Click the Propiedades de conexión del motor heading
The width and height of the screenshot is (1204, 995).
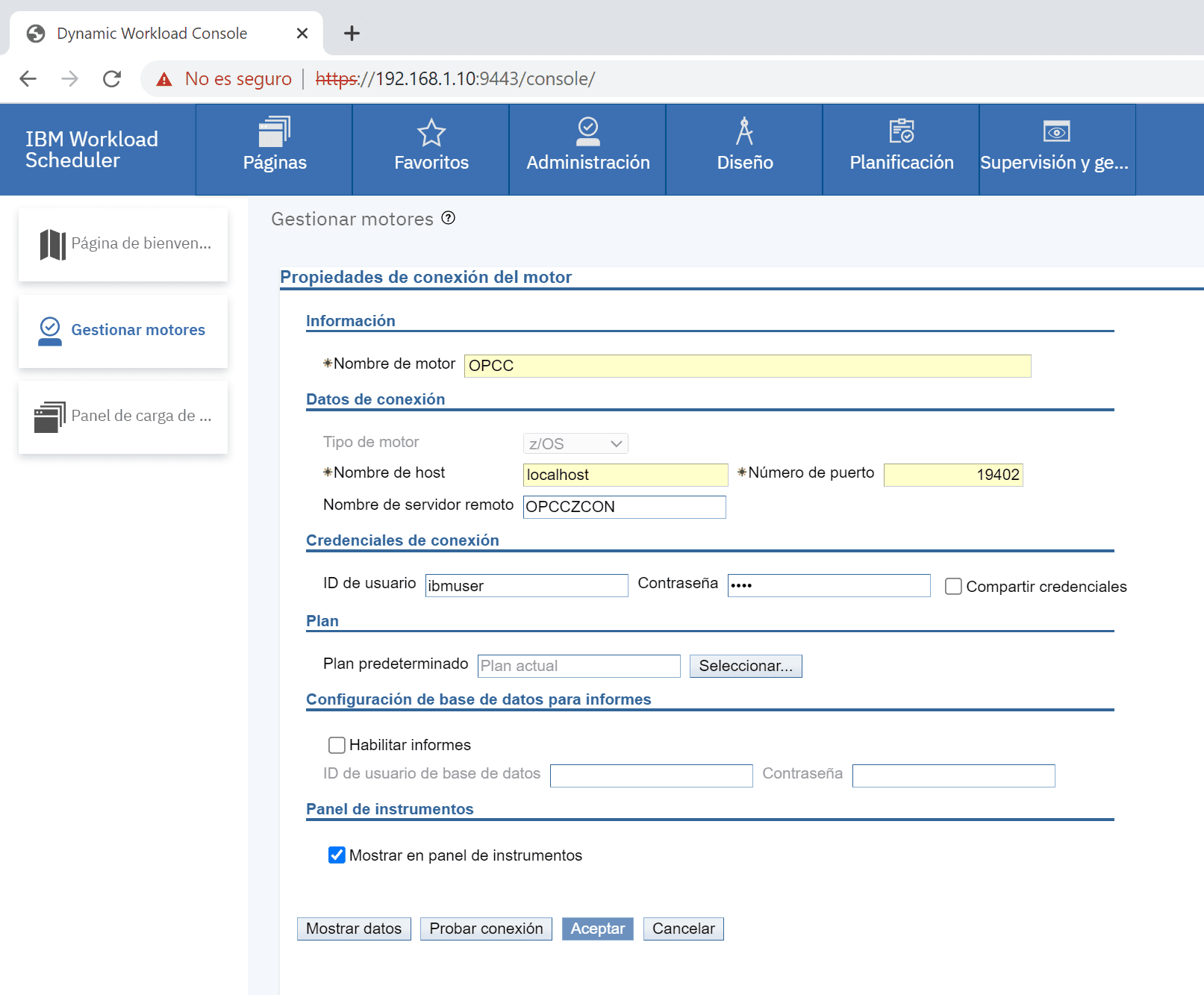[425, 277]
